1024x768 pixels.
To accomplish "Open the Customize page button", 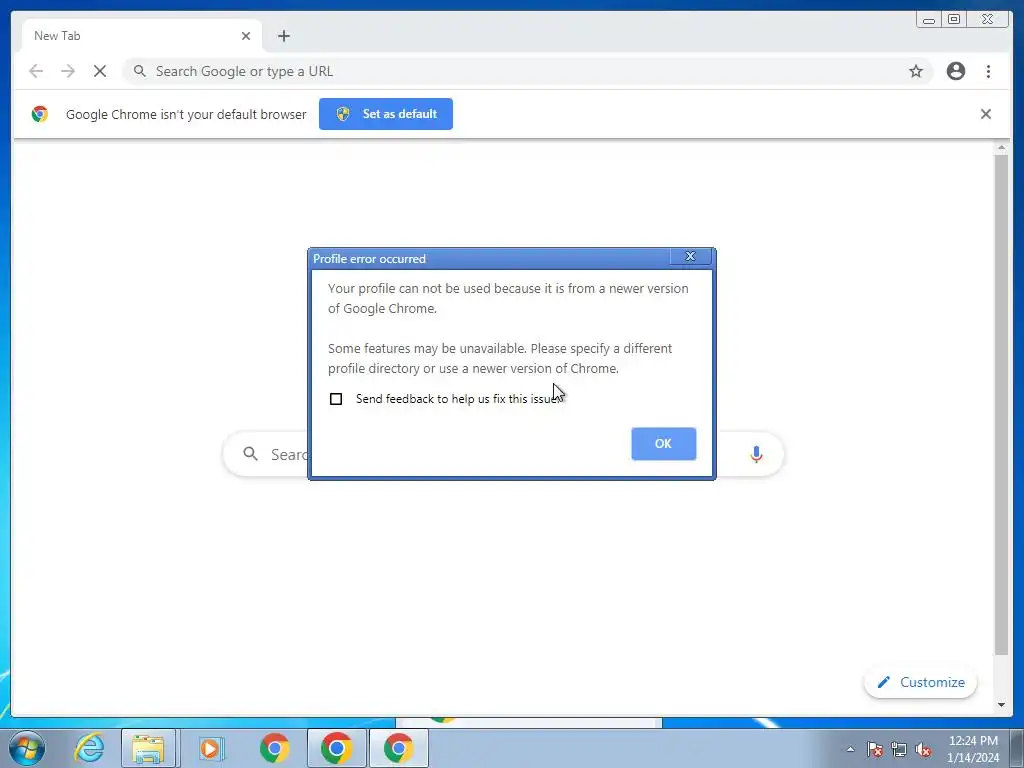I will pyautogui.click(x=921, y=682).
